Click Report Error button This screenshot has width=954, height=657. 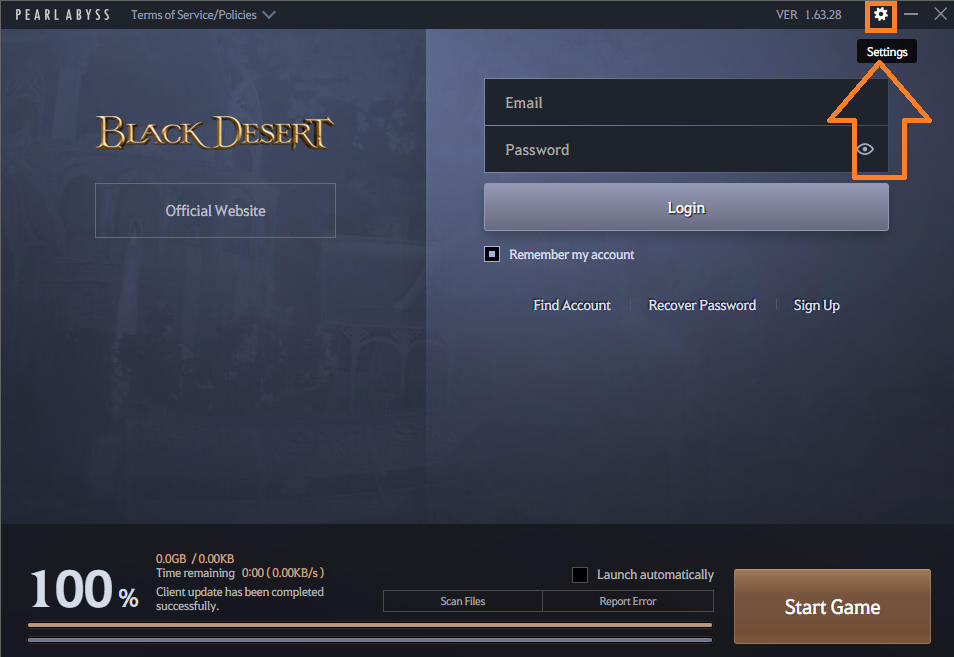(x=628, y=601)
